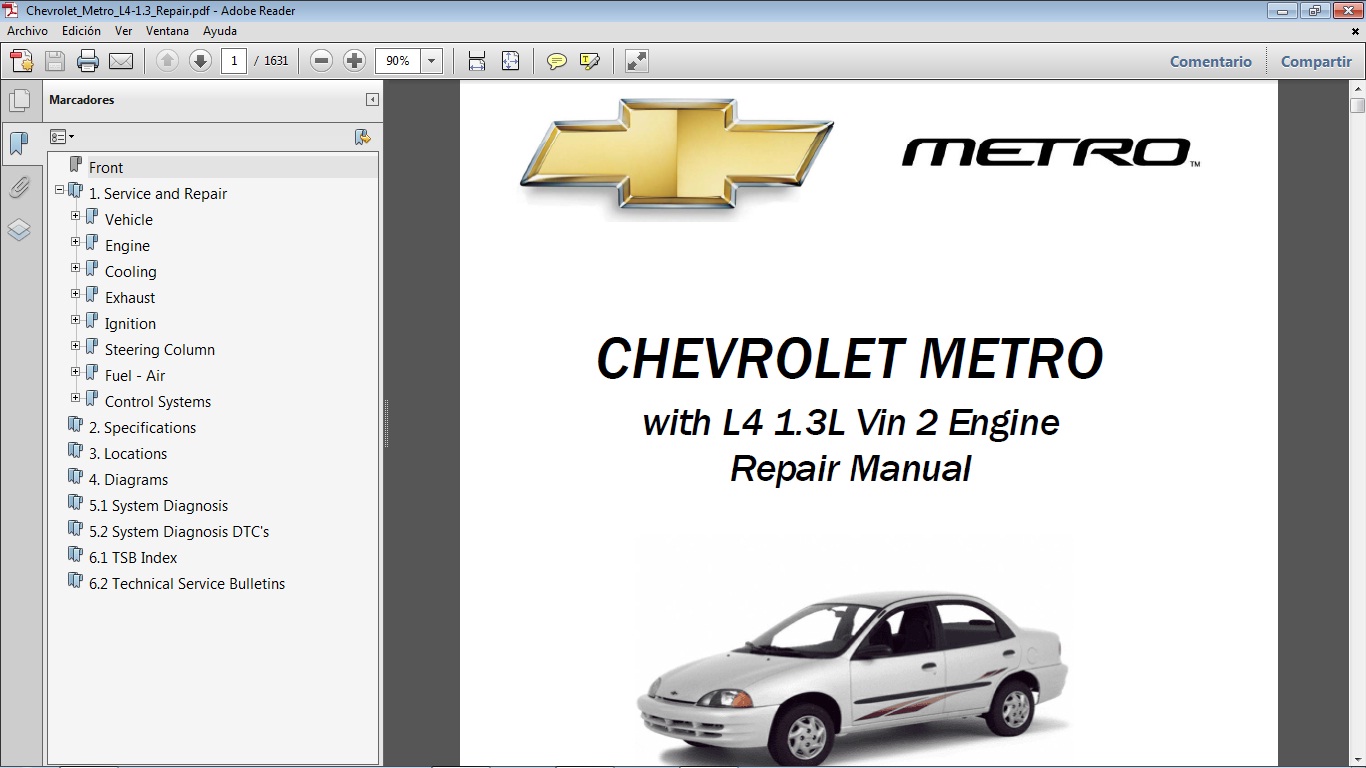Select the Sticky Note comment tool

click(x=555, y=60)
